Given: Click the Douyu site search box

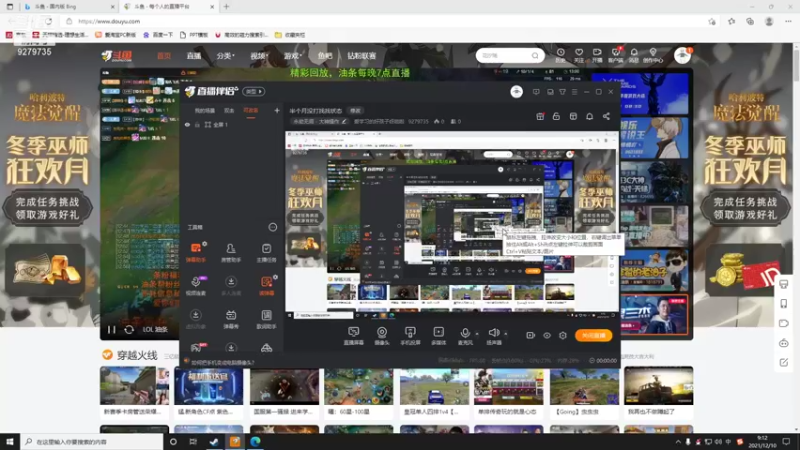Looking at the screenshot, I should click(509, 56).
